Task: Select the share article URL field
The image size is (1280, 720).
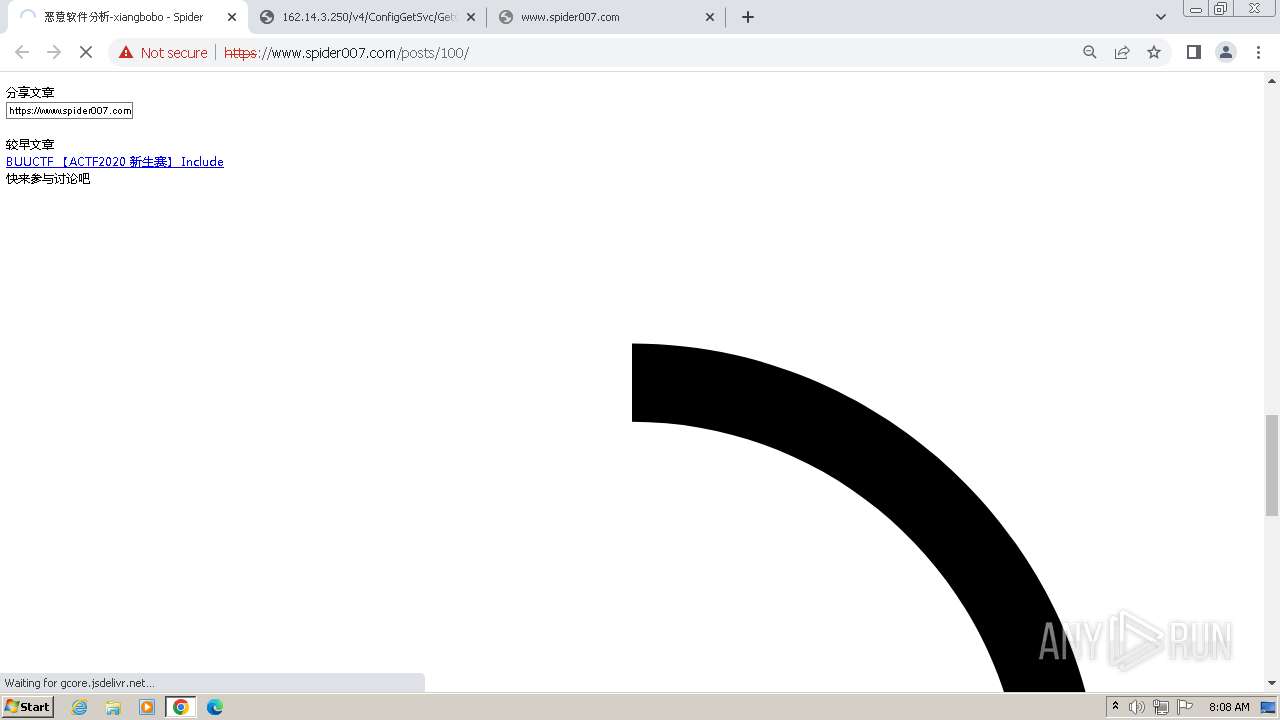Action: (69, 110)
